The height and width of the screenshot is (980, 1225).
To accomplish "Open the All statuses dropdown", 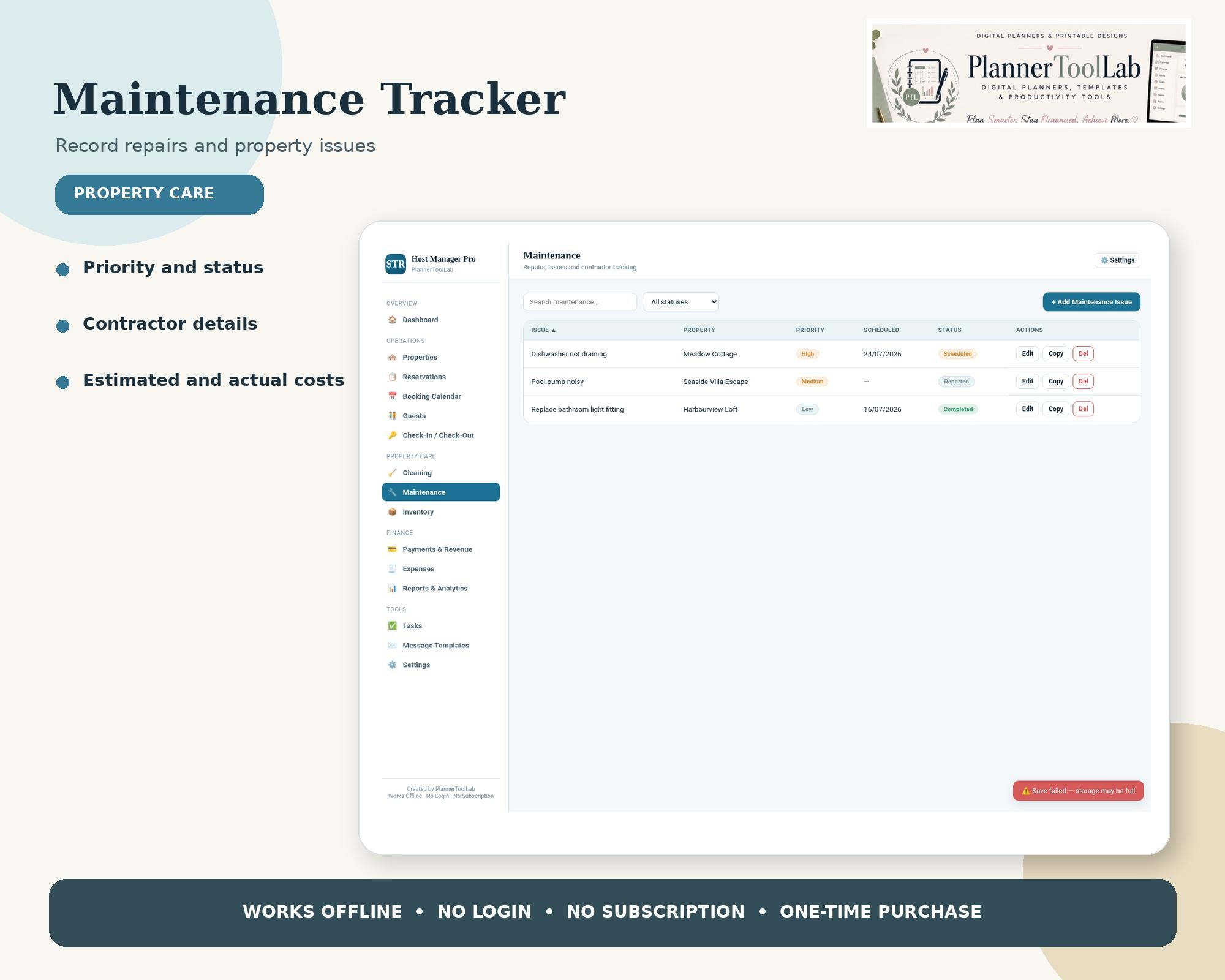I will click(680, 302).
